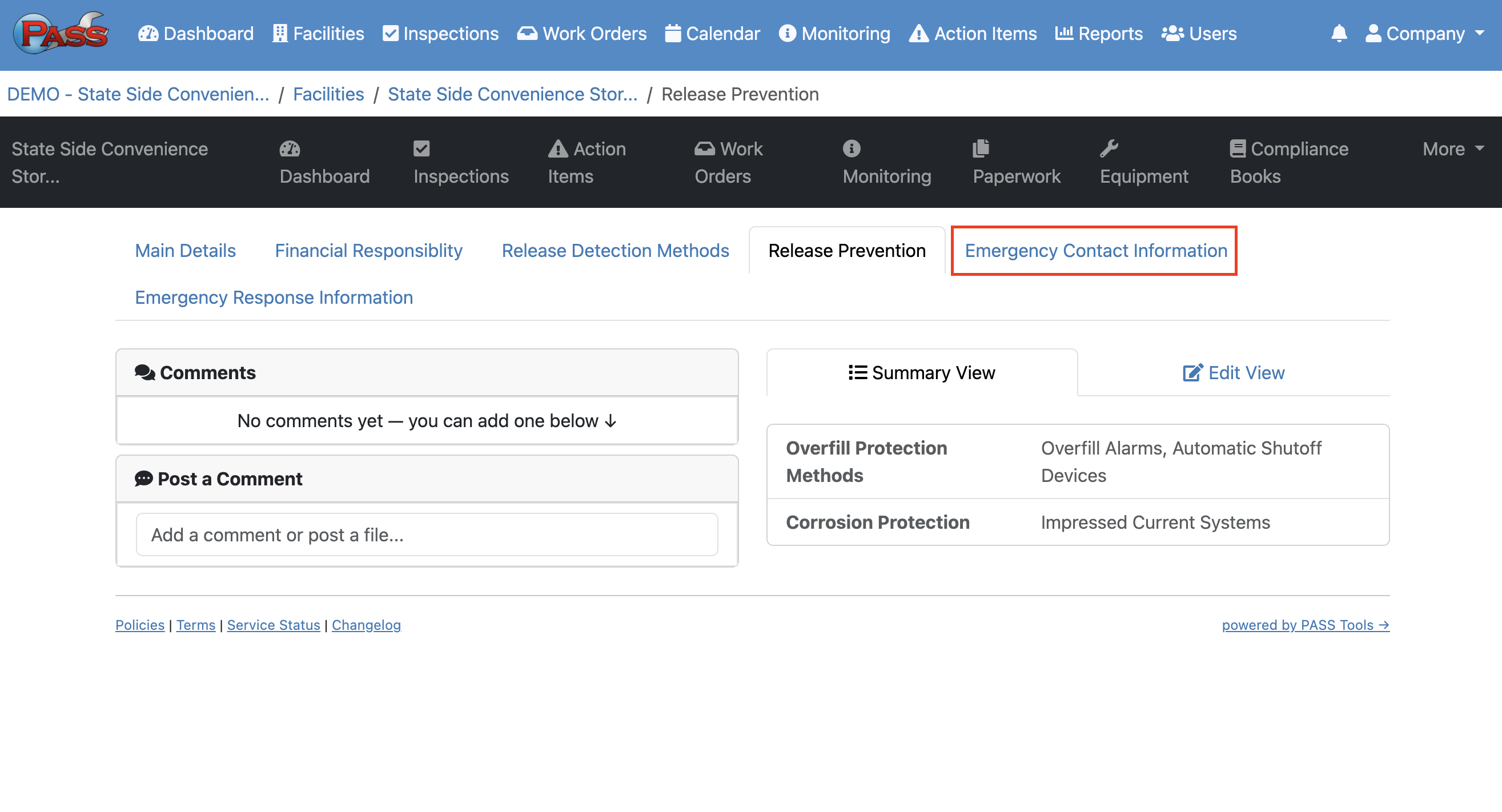Switch to the Edit View tab

pos(1233,372)
